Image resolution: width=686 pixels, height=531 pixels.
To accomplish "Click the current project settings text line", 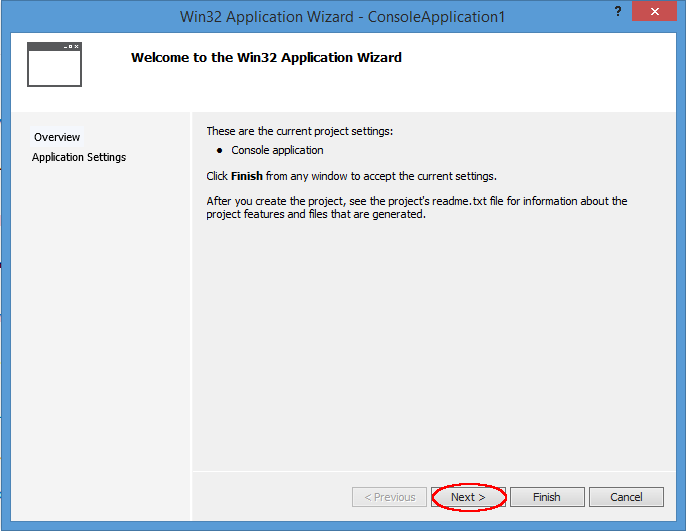I will pos(299,131).
